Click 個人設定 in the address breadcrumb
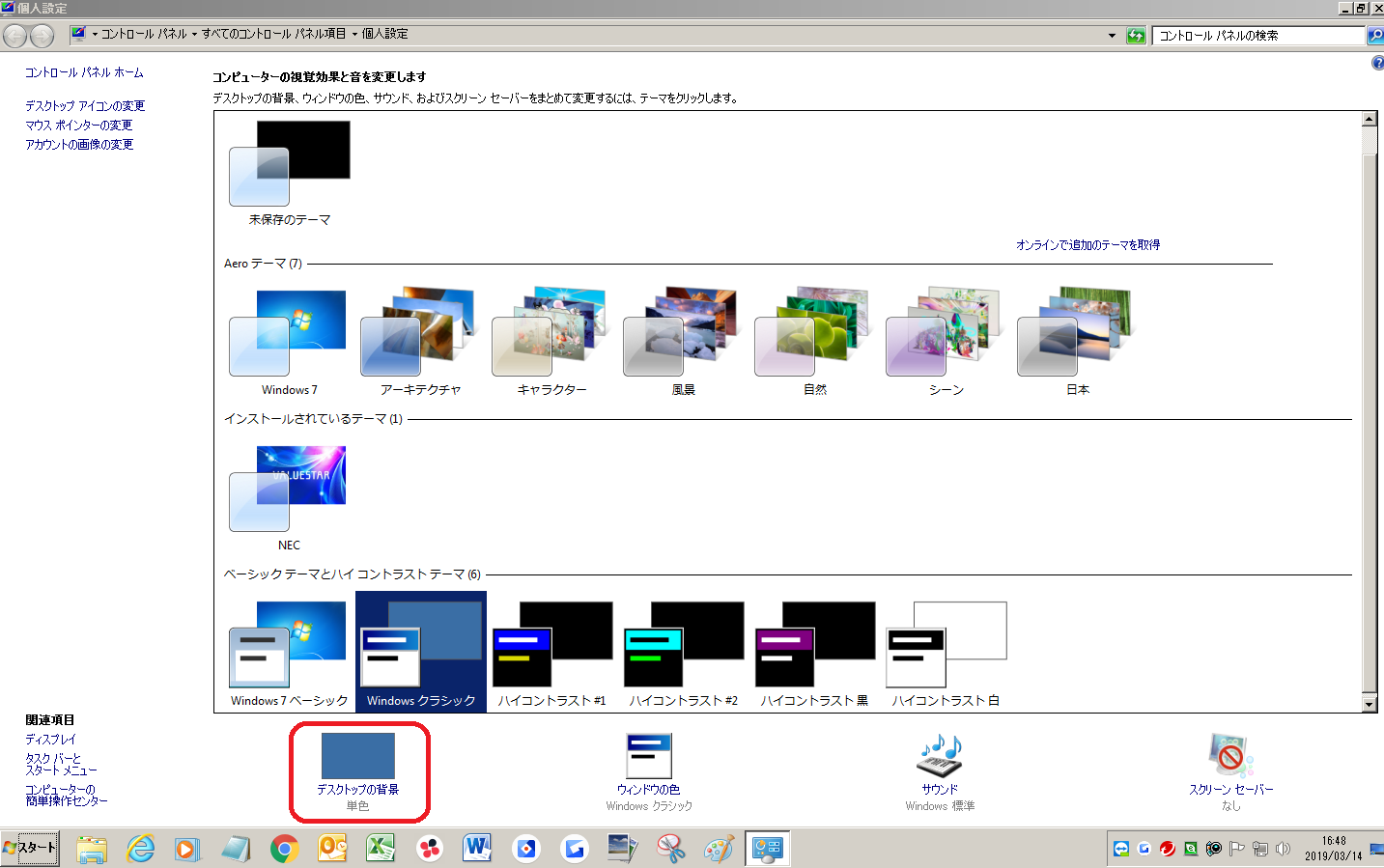Viewport: 1384px width, 868px height. 384,34
